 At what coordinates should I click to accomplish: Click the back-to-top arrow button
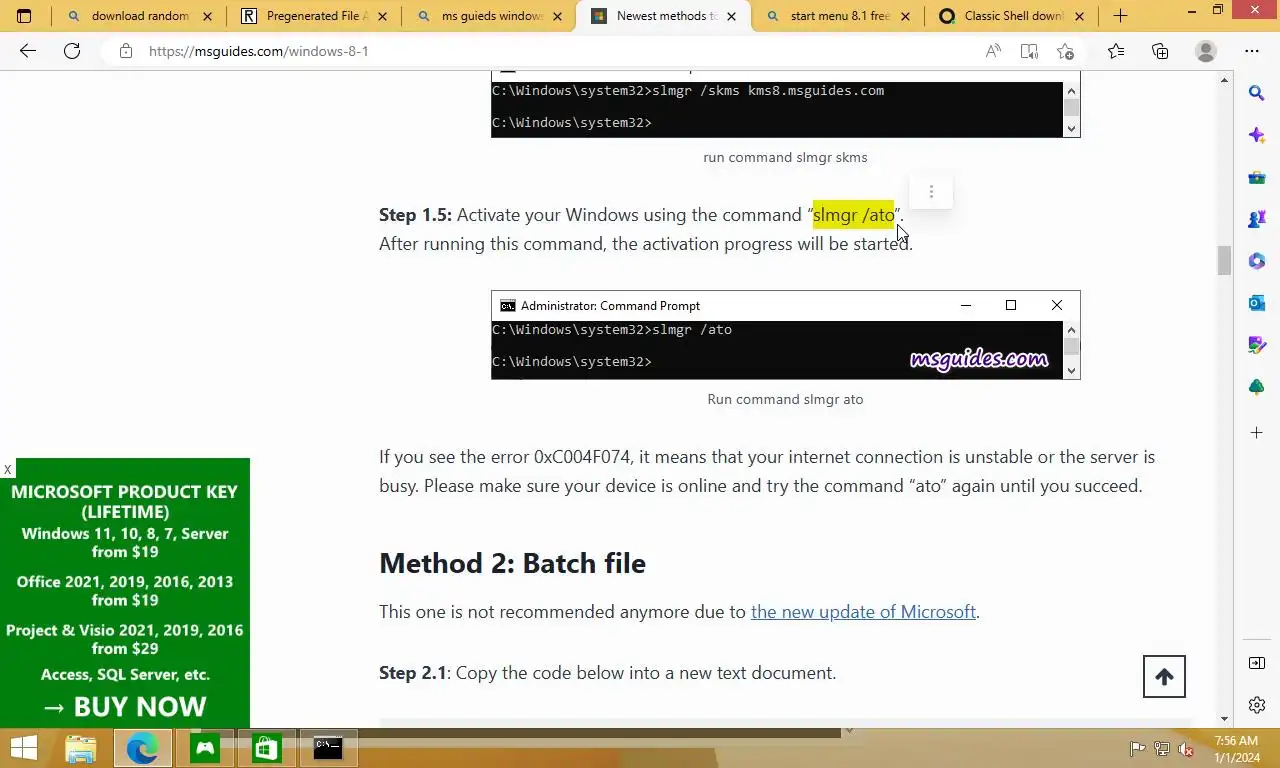pyautogui.click(x=1164, y=677)
